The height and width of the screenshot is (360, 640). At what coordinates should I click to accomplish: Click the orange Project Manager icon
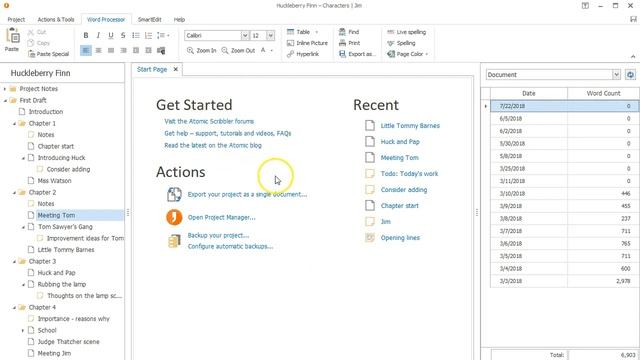174,217
